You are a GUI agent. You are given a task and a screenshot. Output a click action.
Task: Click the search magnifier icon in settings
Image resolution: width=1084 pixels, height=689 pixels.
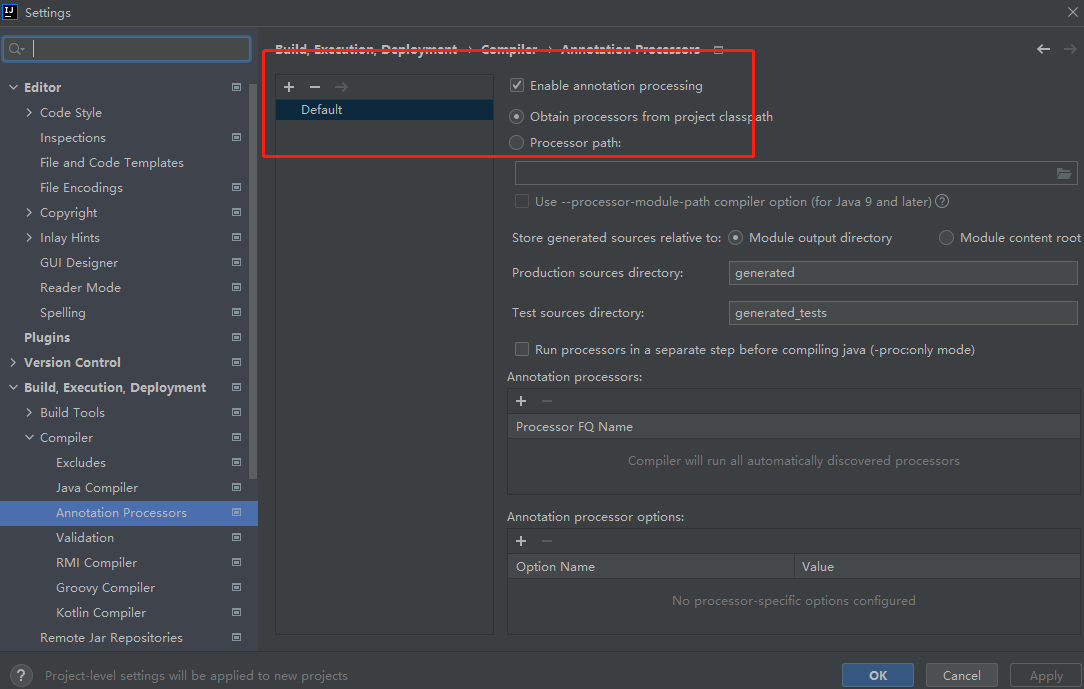16,48
